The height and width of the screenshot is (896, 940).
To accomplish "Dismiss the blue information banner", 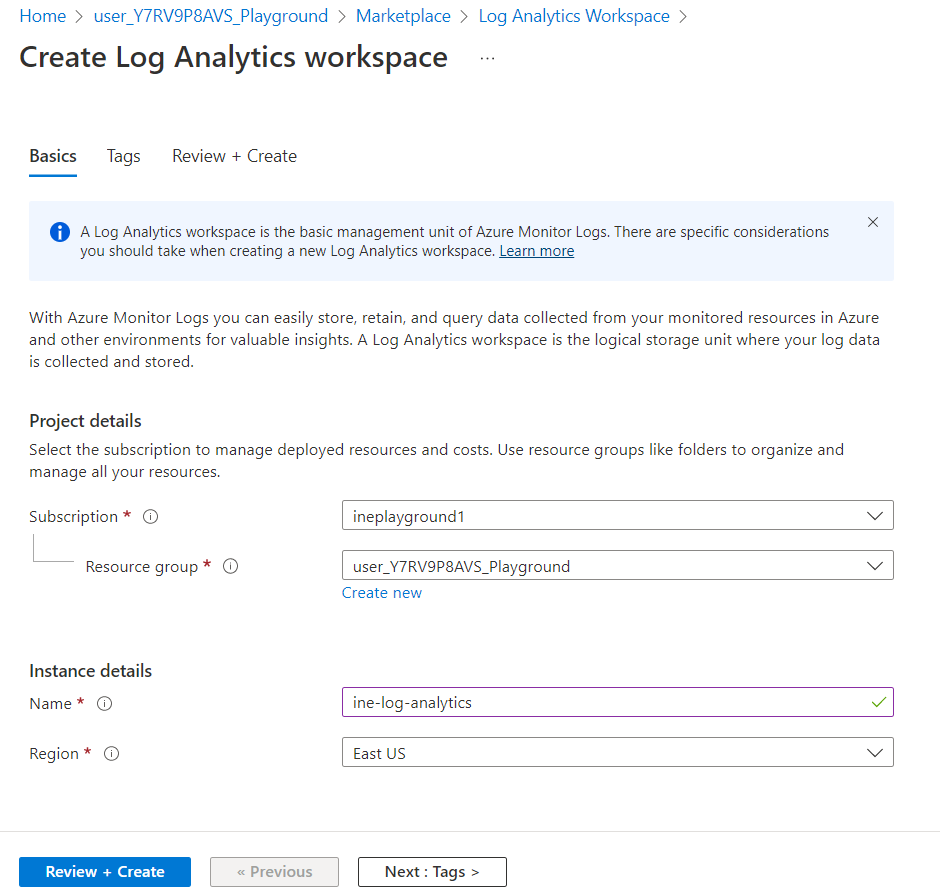I will 873,222.
